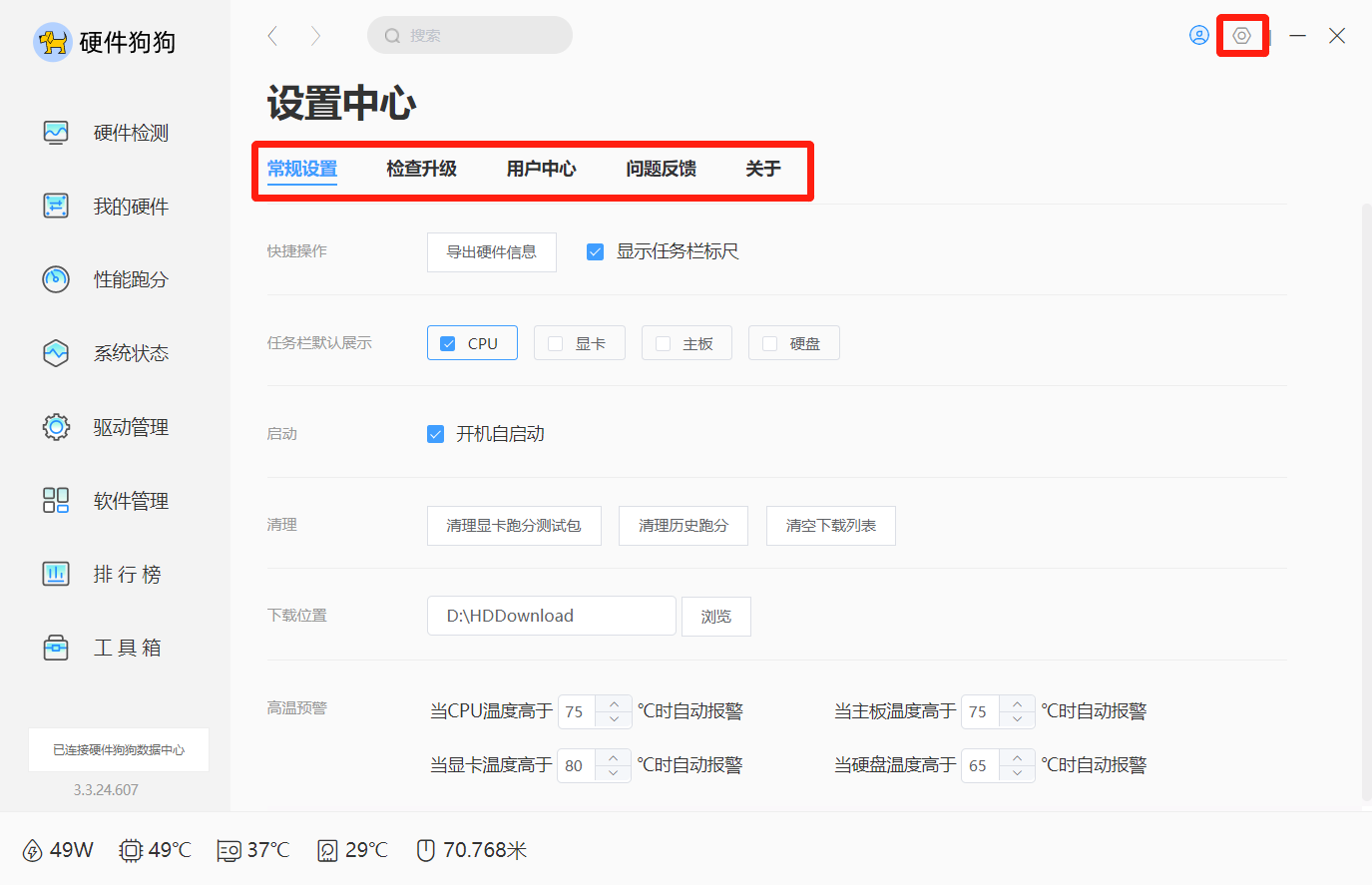The image size is (1372, 886).
Task: Decrease 显卡 temperature alarm threshold
Action: (614, 773)
